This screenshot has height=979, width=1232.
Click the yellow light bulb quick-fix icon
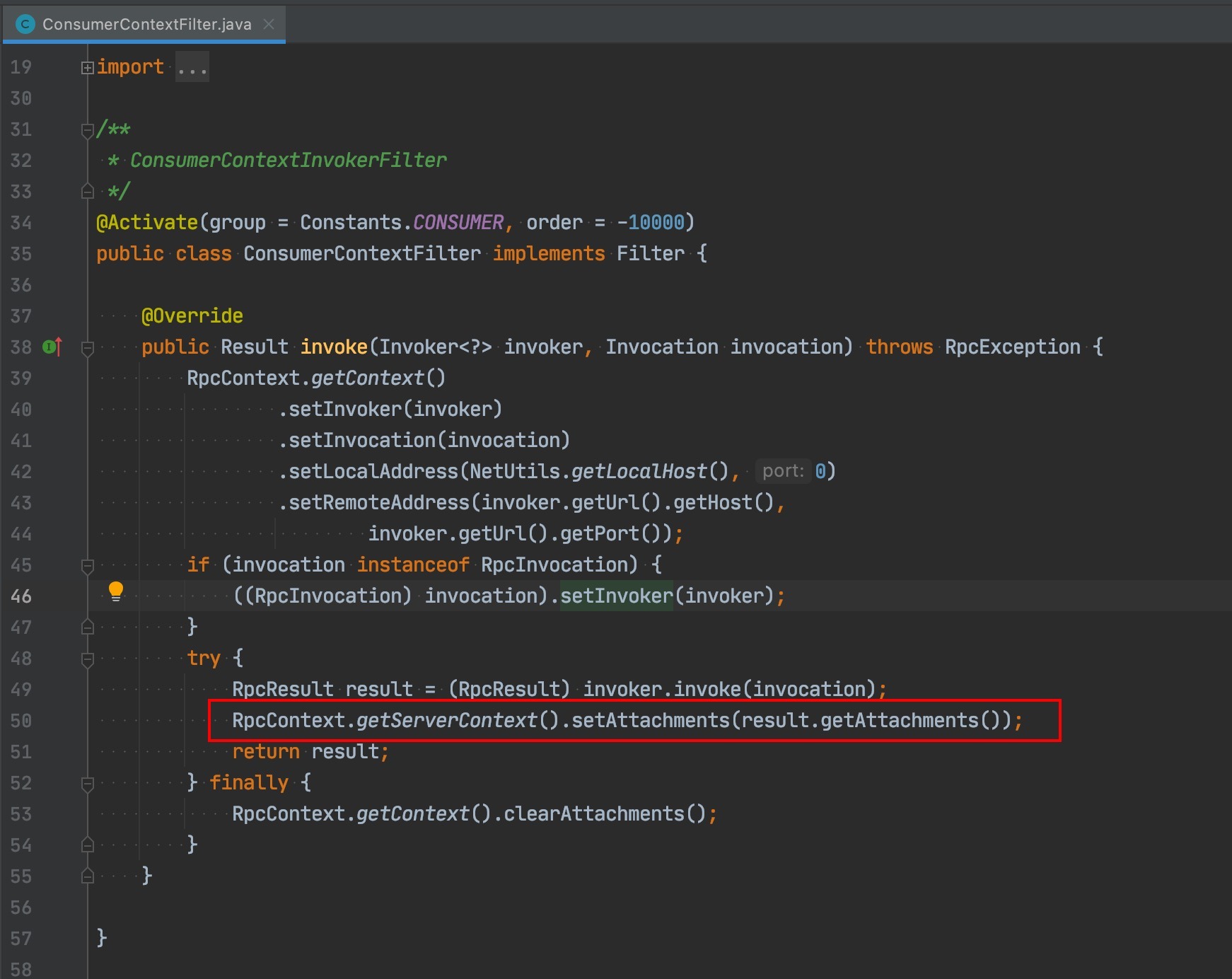pos(116,591)
